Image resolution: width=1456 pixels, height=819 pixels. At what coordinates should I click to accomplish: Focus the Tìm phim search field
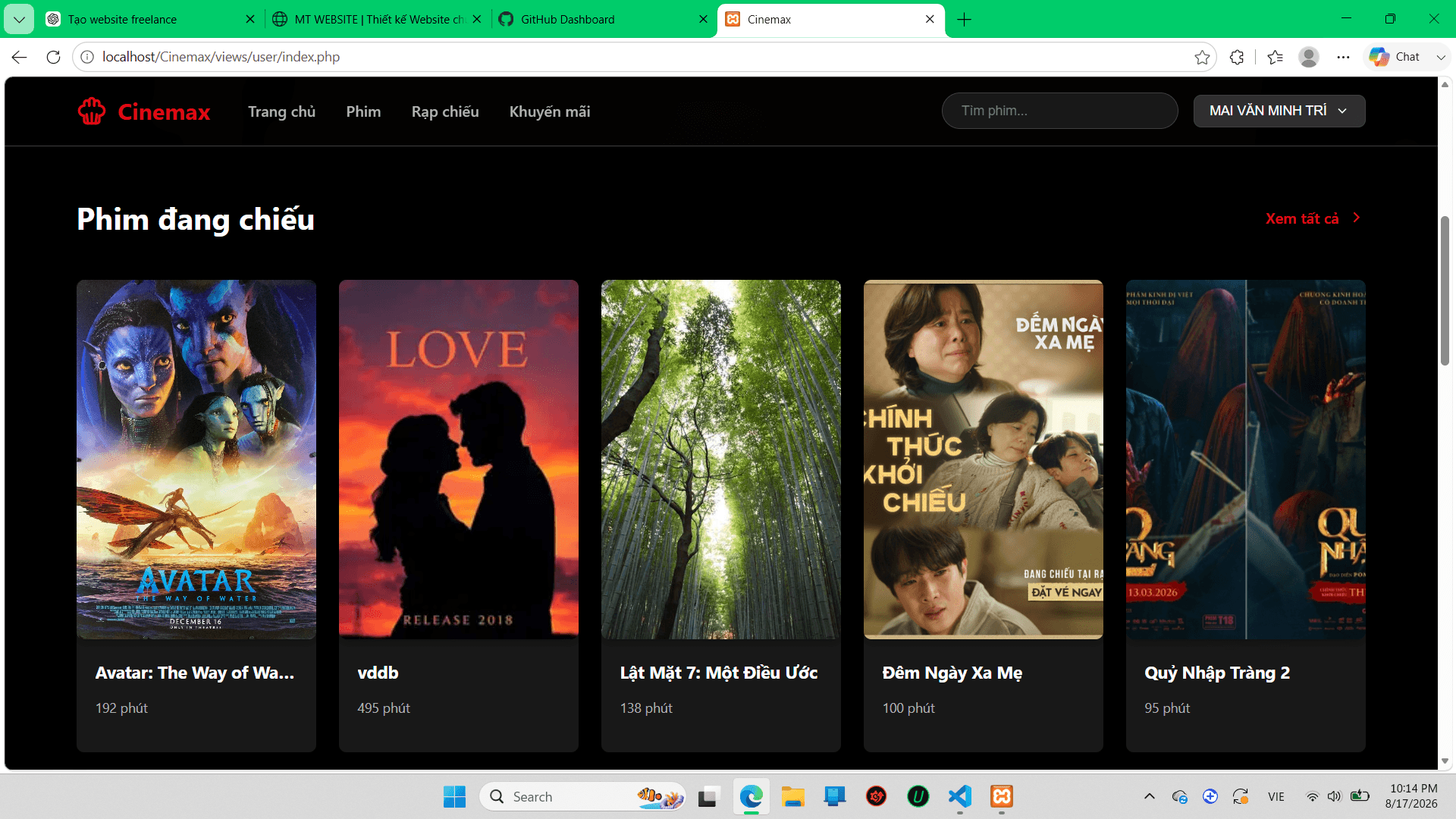(1059, 111)
